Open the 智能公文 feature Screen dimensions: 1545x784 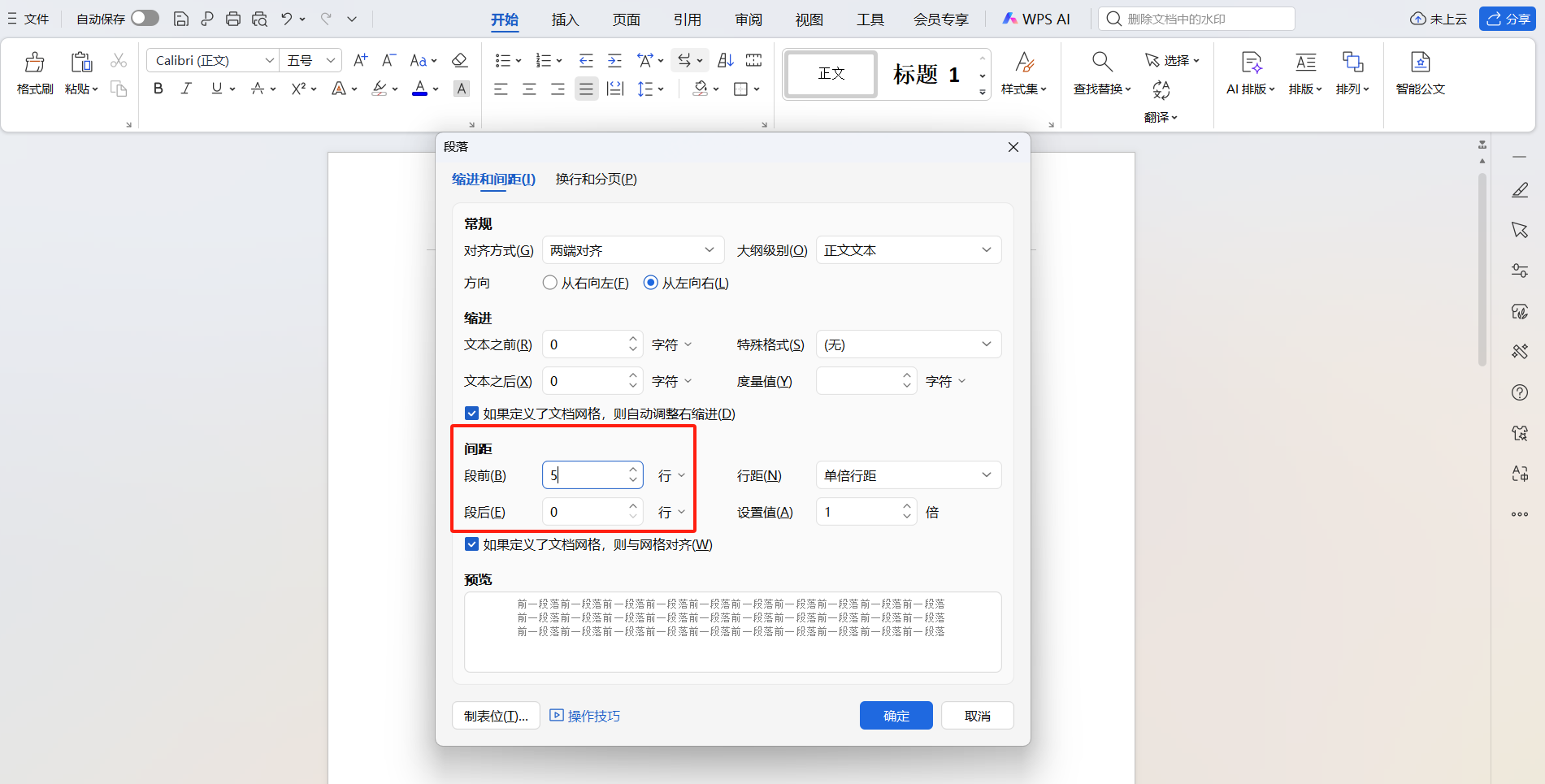coord(1420,73)
